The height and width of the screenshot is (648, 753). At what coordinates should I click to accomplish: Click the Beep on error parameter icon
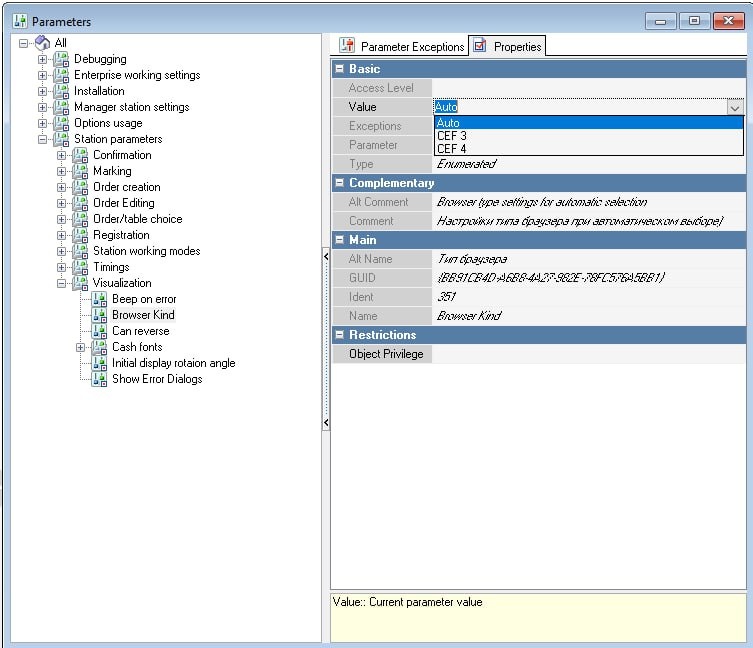pos(99,299)
